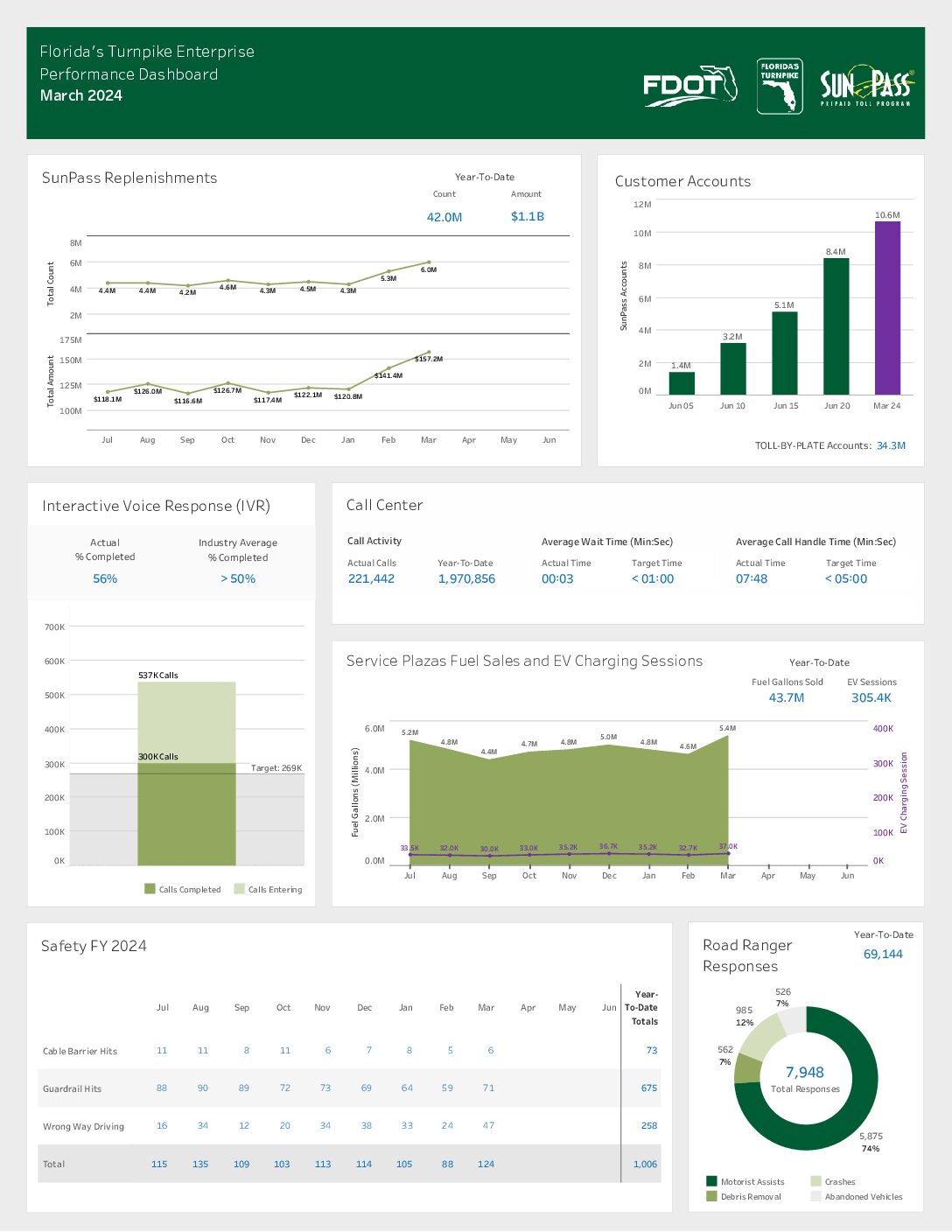Select the Motorist Assists legend swatch
Image resolution: width=952 pixels, height=1232 pixels.
click(x=710, y=1181)
